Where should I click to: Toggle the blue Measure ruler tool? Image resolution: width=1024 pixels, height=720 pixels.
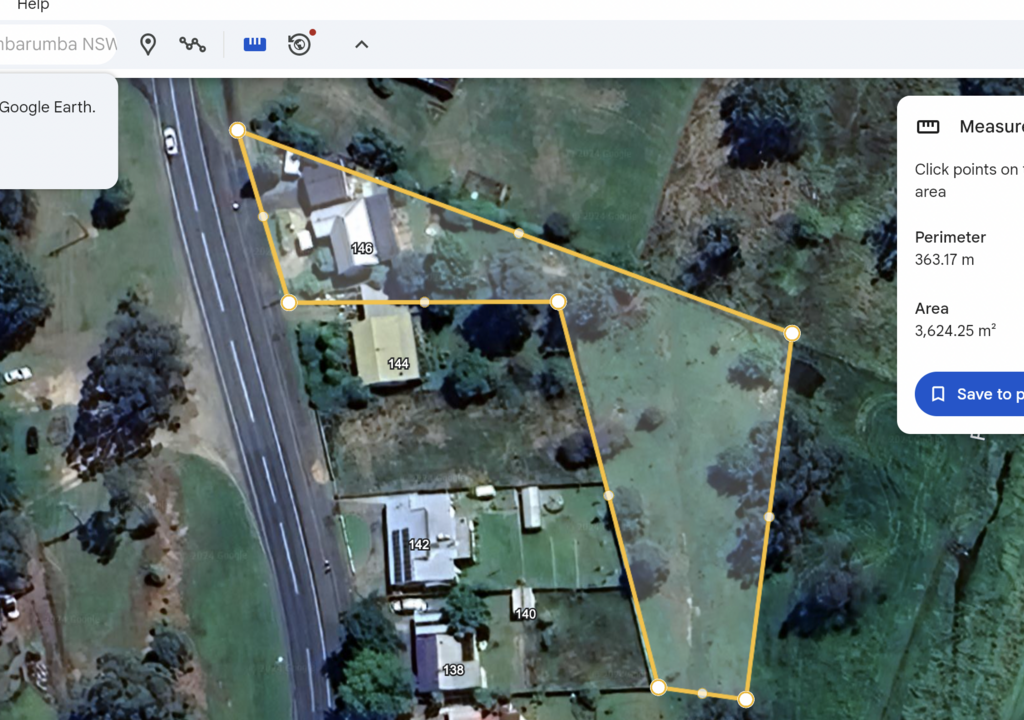pyautogui.click(x=255, y=44)
